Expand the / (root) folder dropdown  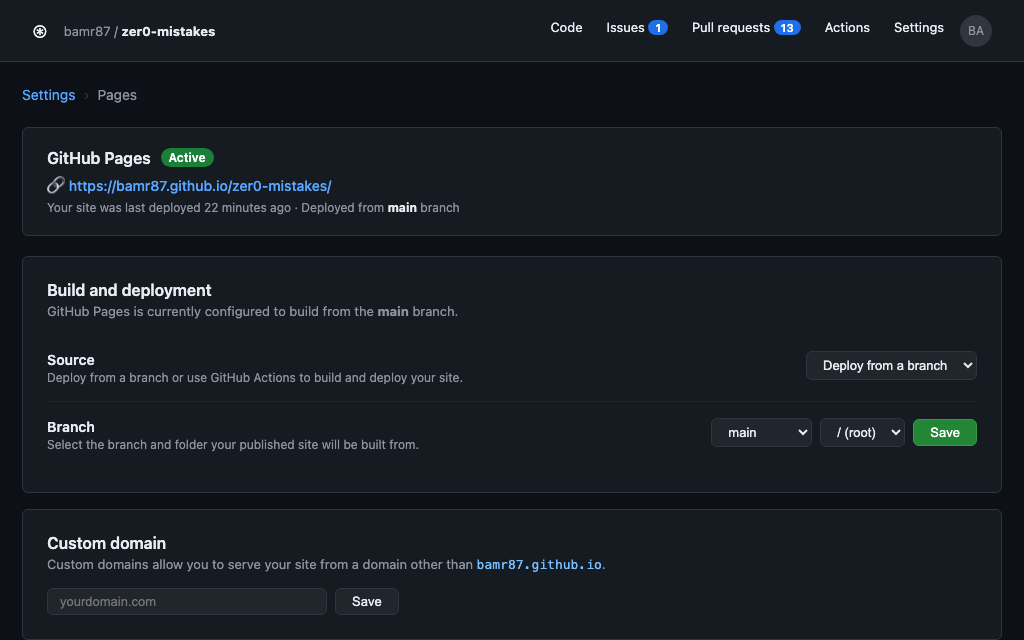[862, 432]
